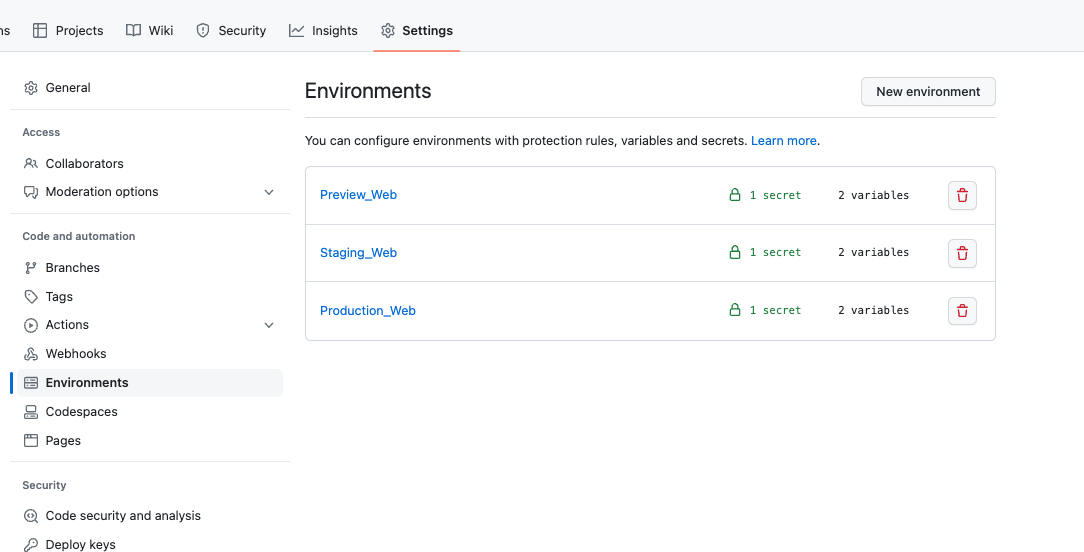
Task: Click the Insights graph icon in top nav
Action: coord(297,30)
